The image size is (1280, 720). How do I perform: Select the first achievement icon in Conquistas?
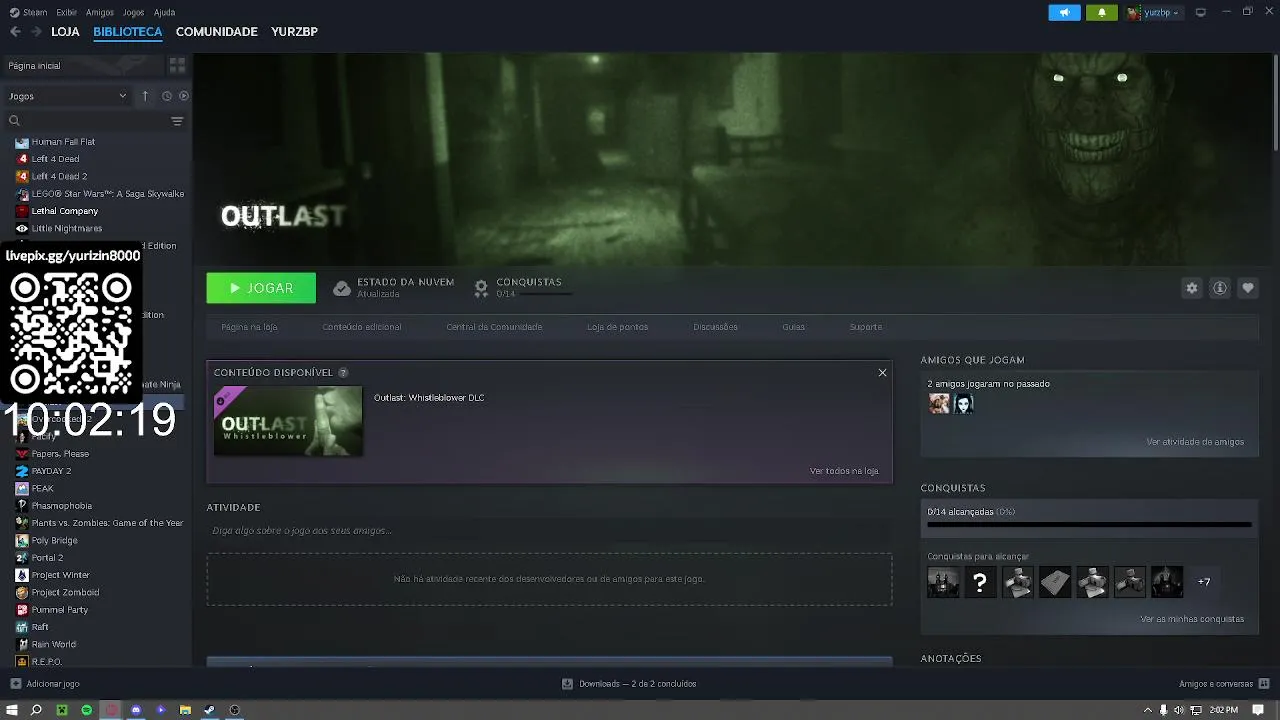943,582
